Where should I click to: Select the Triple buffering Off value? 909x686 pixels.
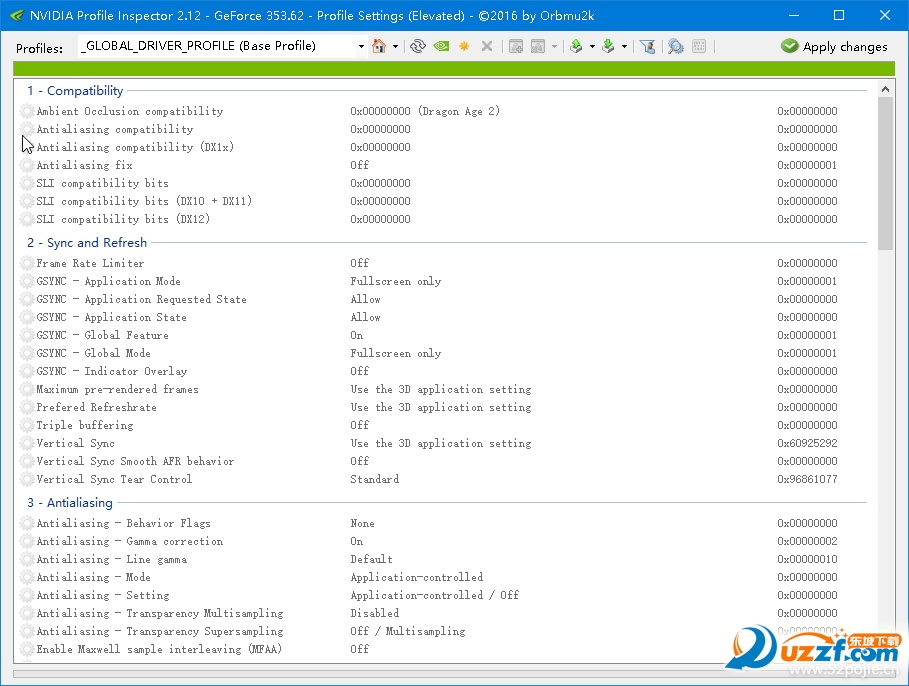point(359,425)
